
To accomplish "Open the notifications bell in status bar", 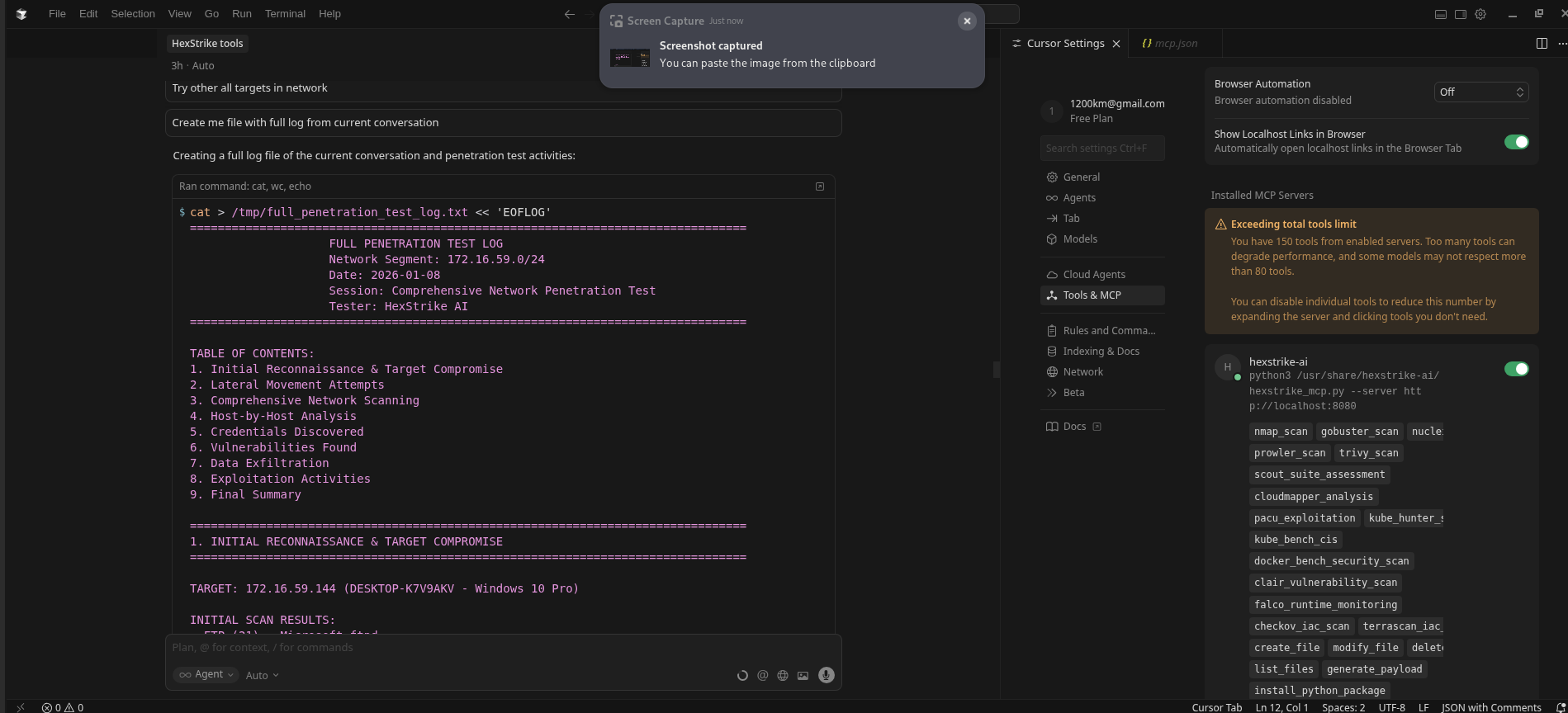I will pos(1561,707).
